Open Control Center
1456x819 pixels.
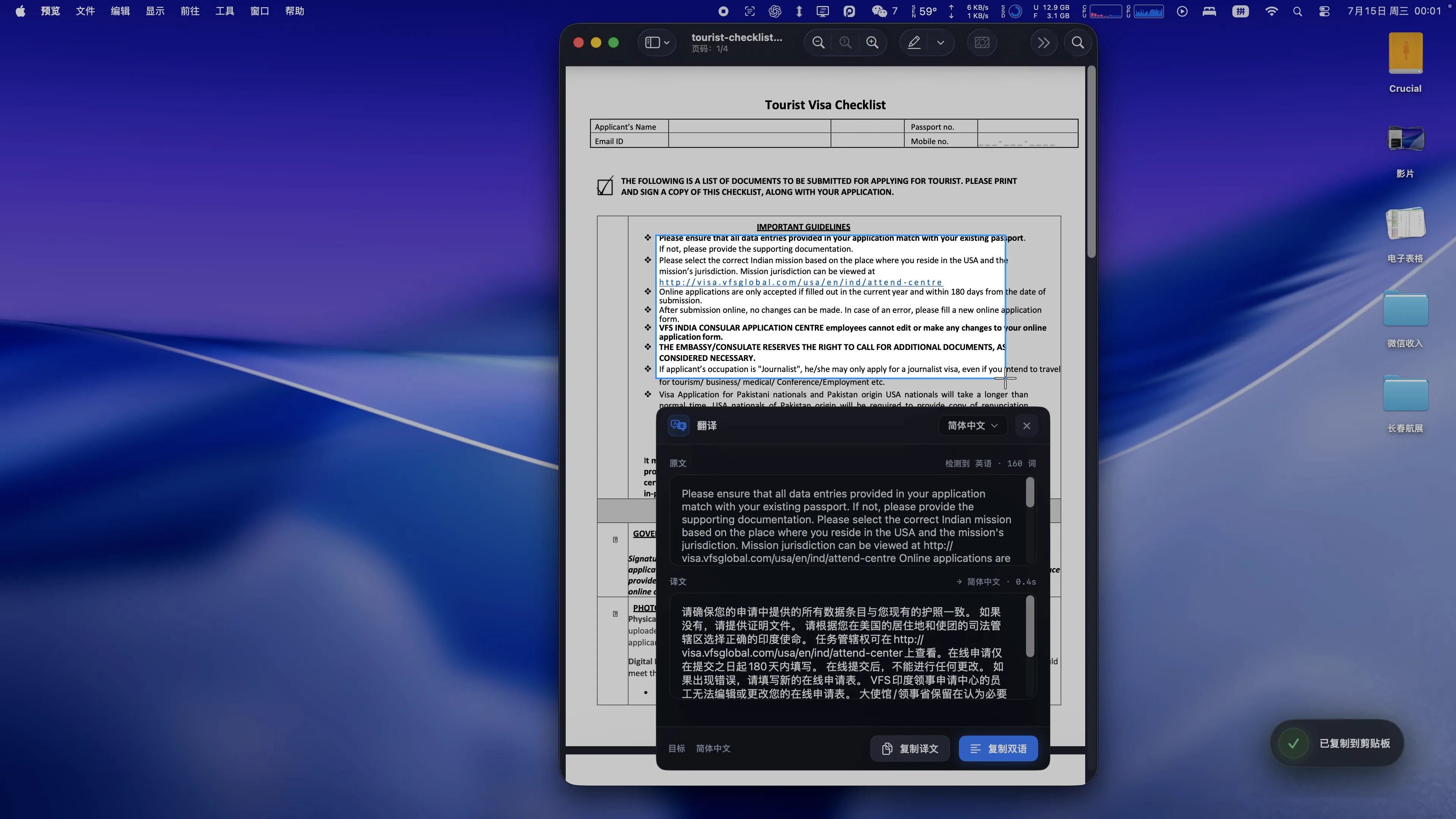1324,11
